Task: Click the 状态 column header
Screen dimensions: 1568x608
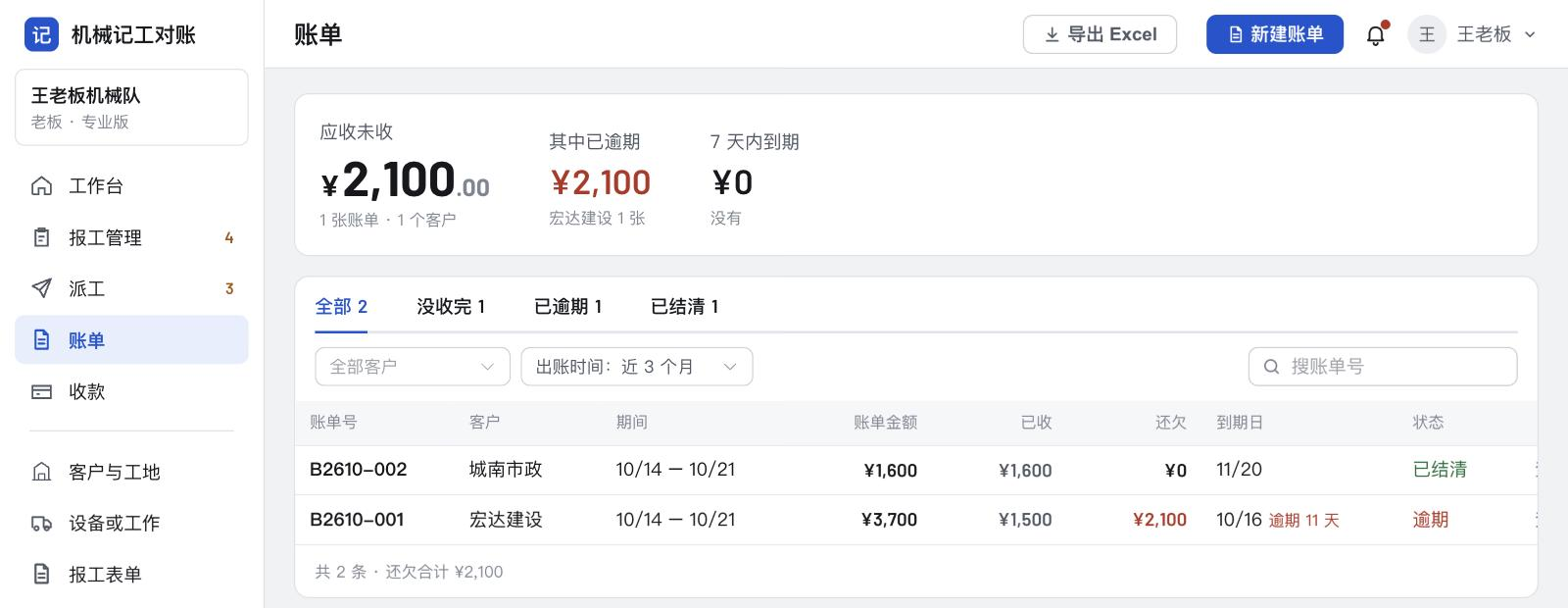Action: [x=1428, y=423]
